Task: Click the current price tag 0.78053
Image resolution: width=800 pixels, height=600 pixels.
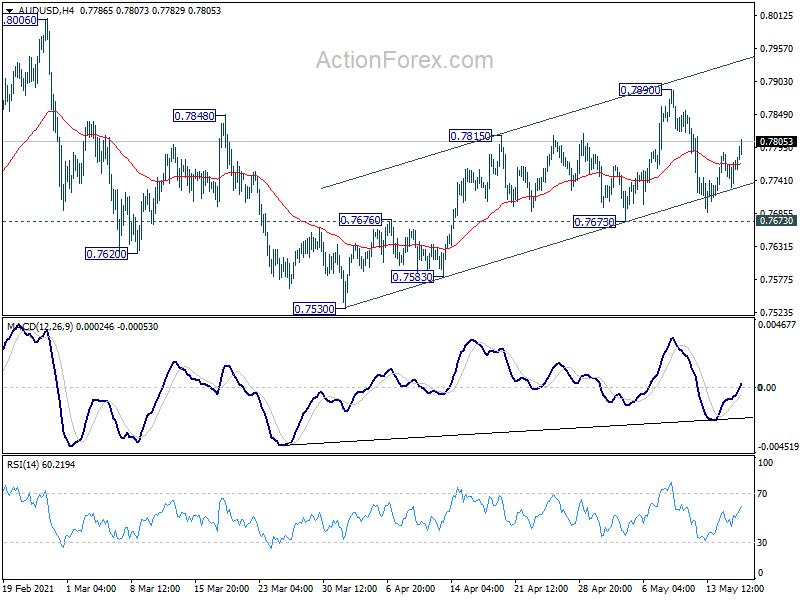Action: tap(776, 142)
